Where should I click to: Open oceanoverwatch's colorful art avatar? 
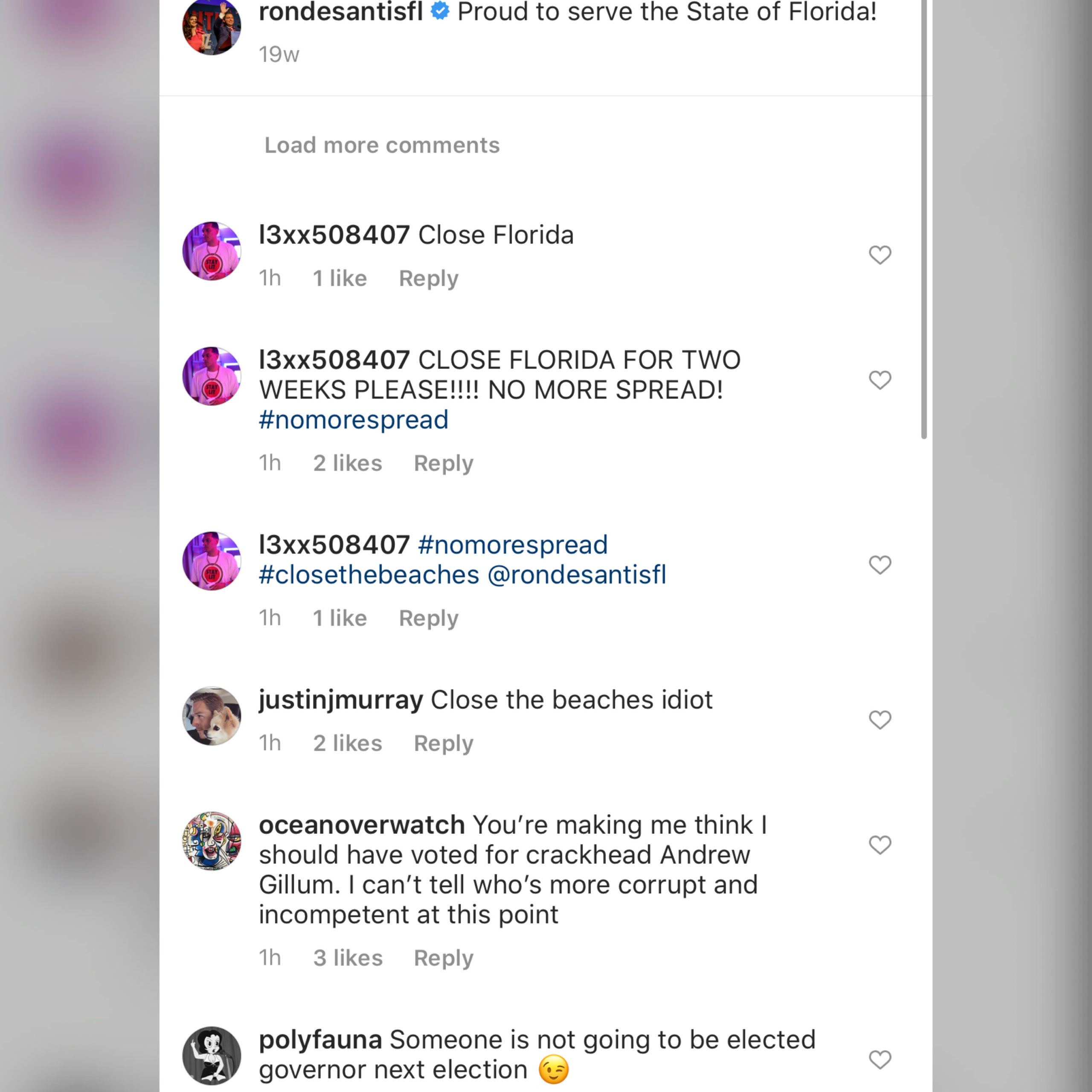(212, 841)
